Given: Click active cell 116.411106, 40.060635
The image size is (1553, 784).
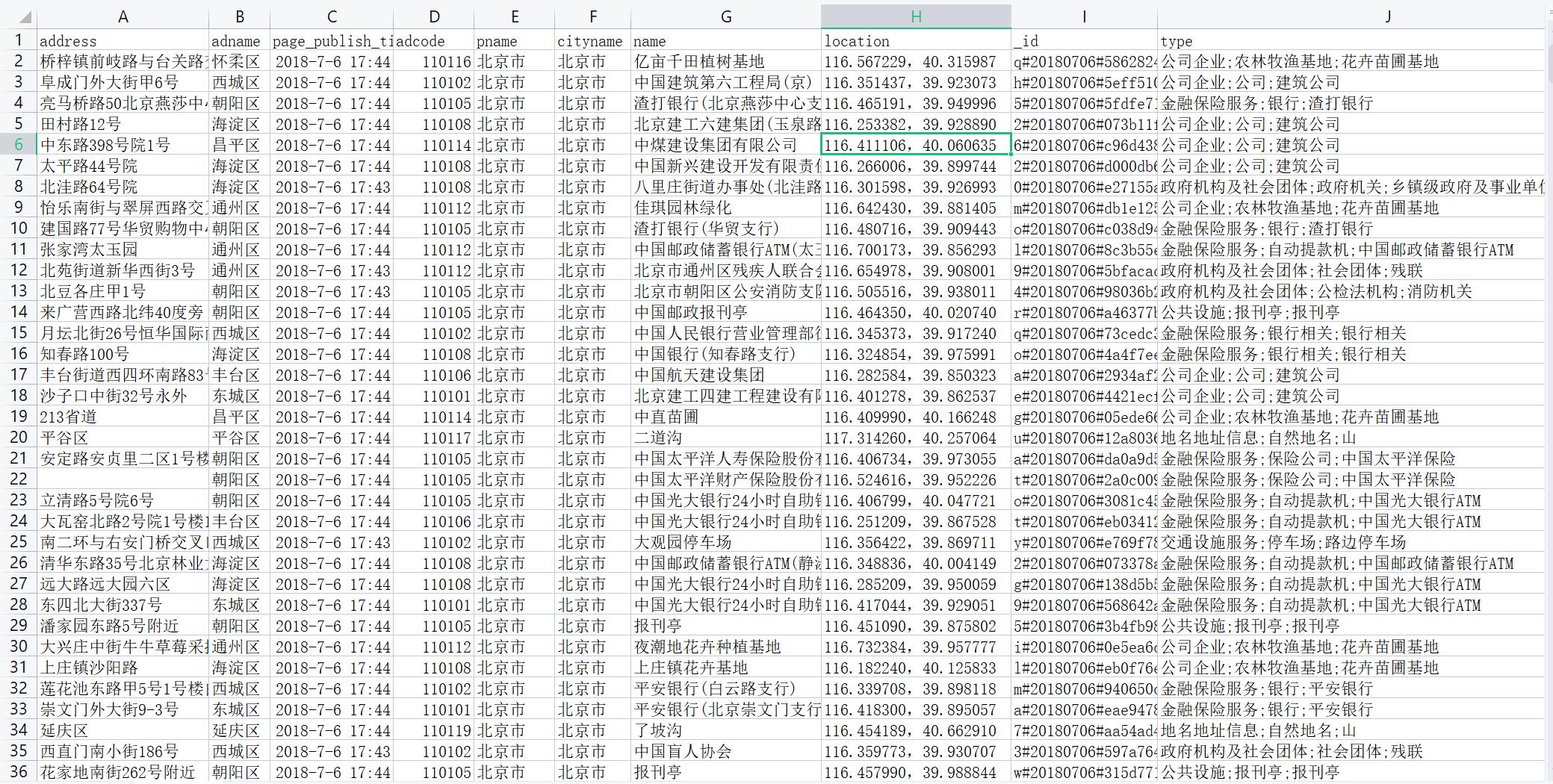Looking at the screenshot, I should [x=916, y=145].
